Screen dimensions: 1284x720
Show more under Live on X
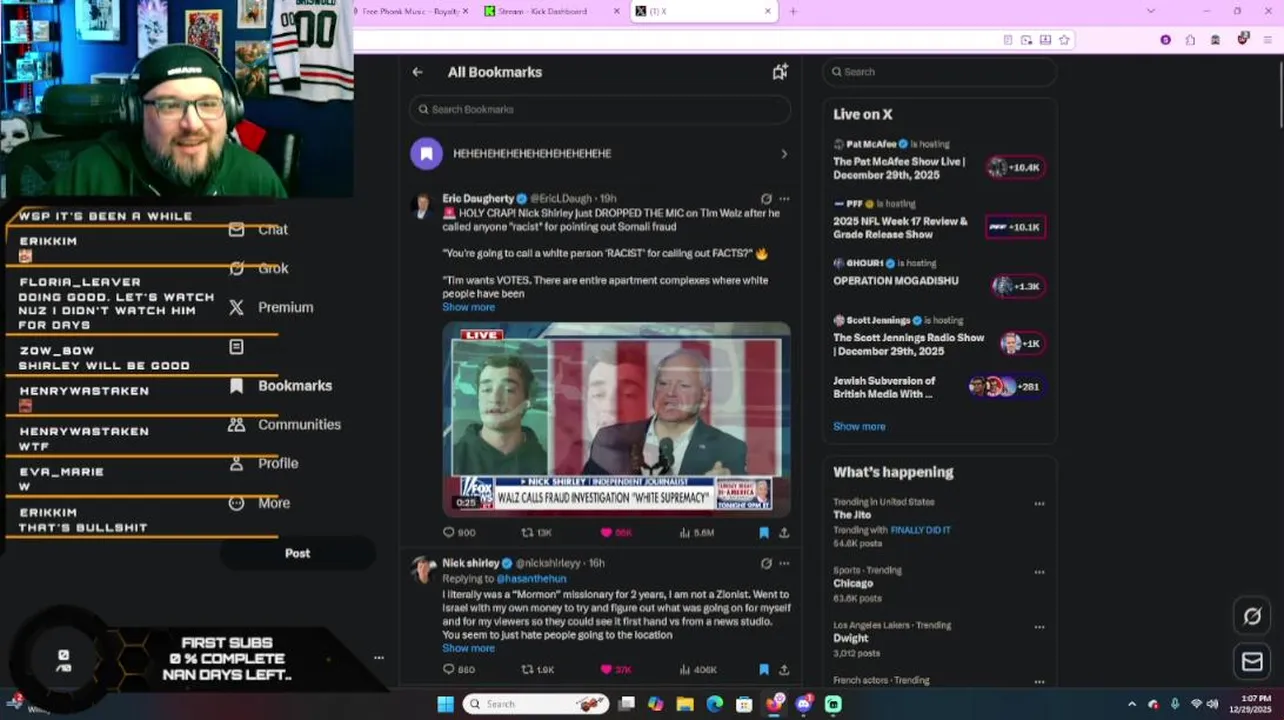point(859,426)
